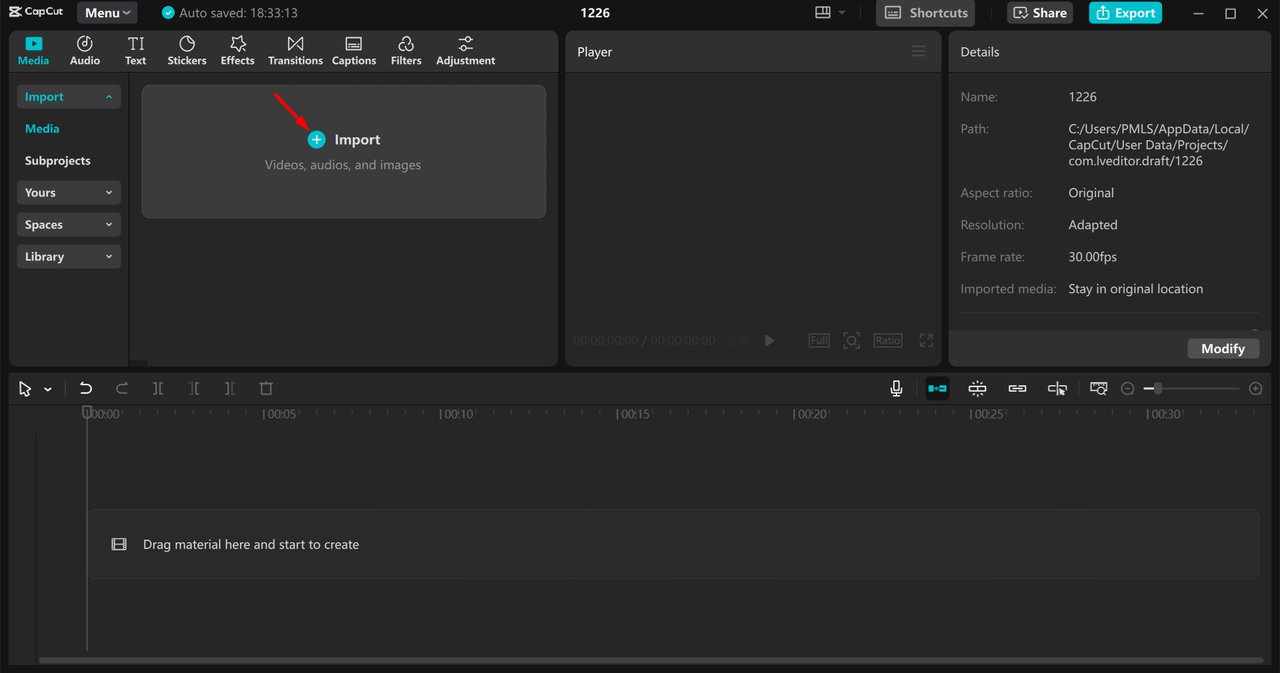Viewport: 1280px width, 673px height.
Task: Click the Export button
Action: tap(1125, 13)
